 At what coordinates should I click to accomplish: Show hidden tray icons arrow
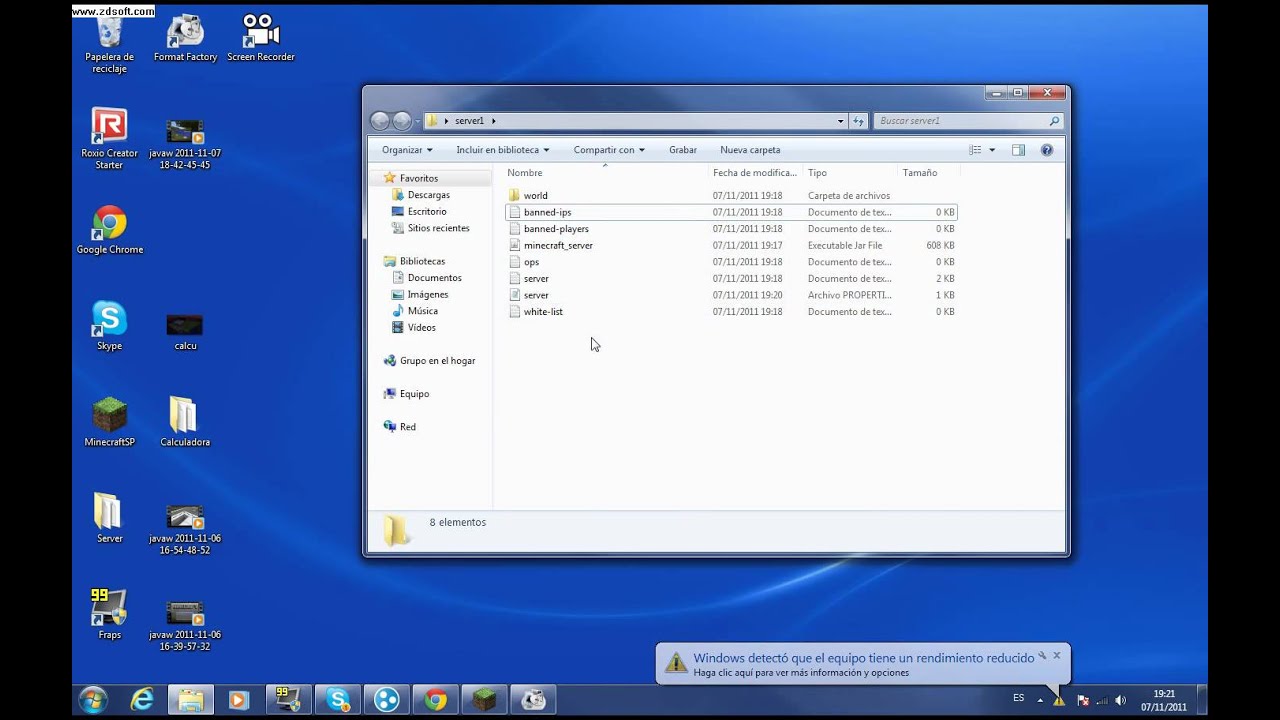(1041, 700)
